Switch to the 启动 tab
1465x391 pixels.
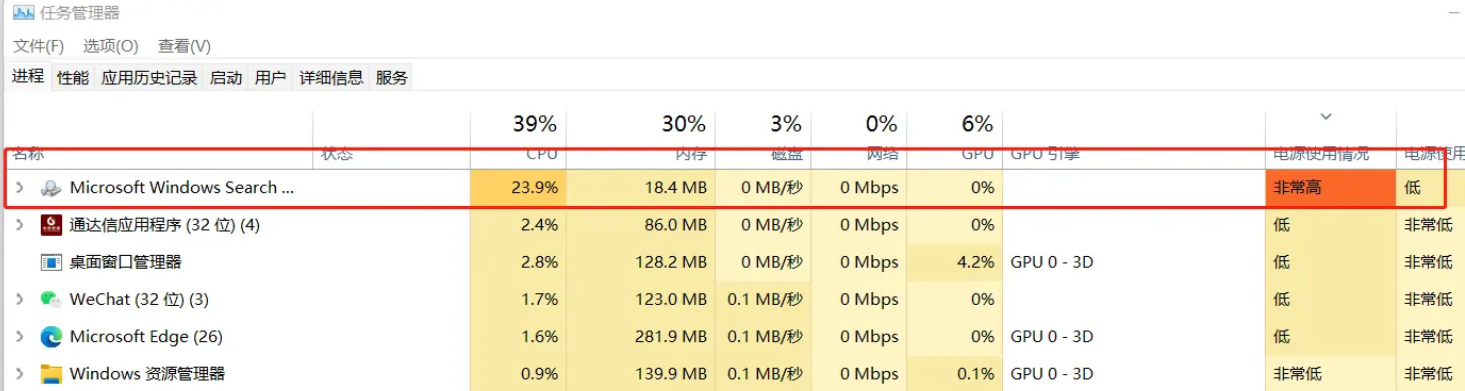[x=226, y=78]
